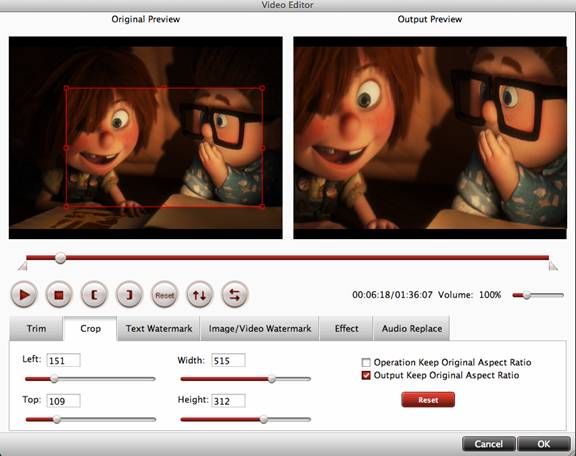Set trim start with left bracket button

(x=94, y=294)
